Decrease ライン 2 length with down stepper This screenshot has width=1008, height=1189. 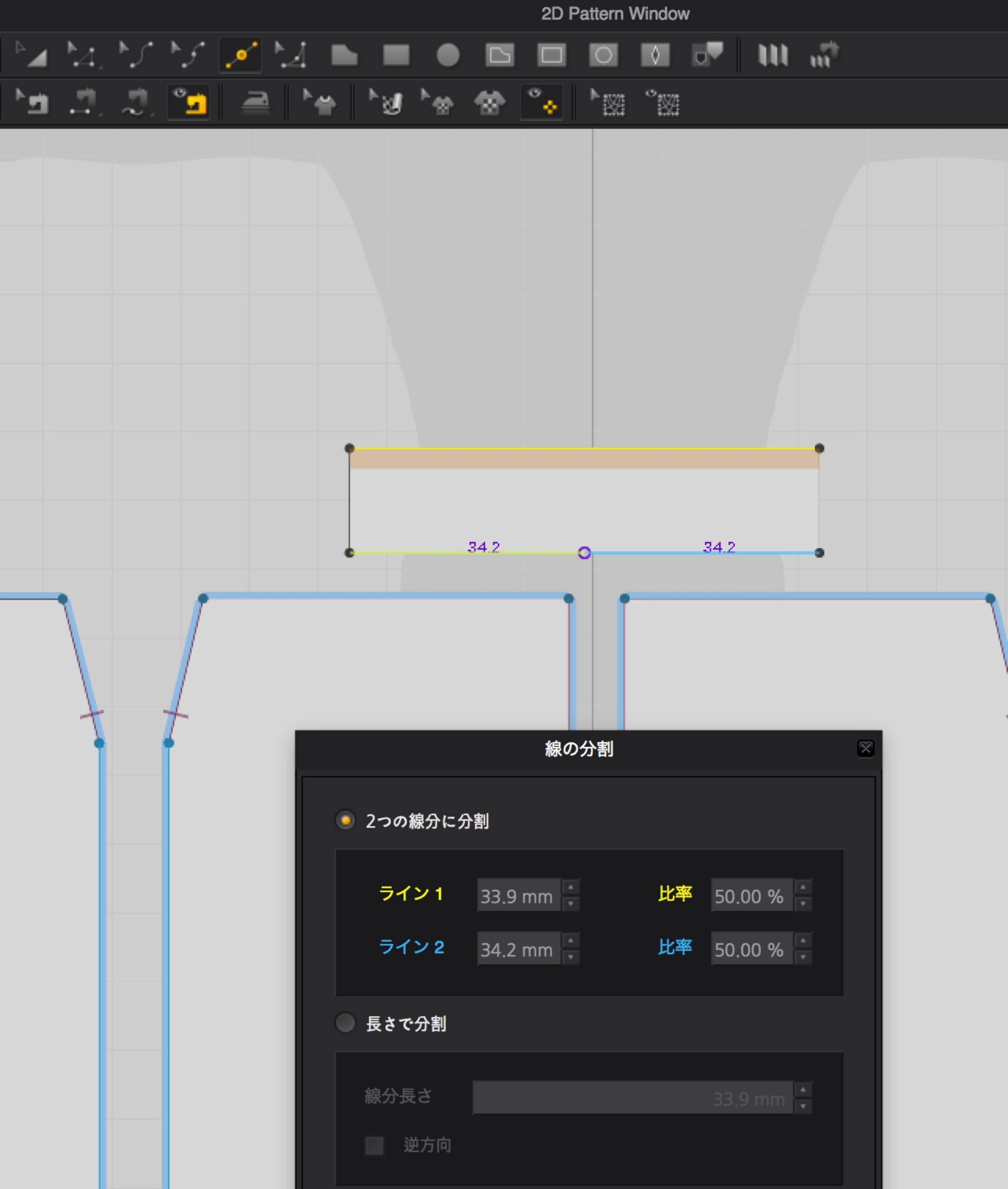[570, 958]
